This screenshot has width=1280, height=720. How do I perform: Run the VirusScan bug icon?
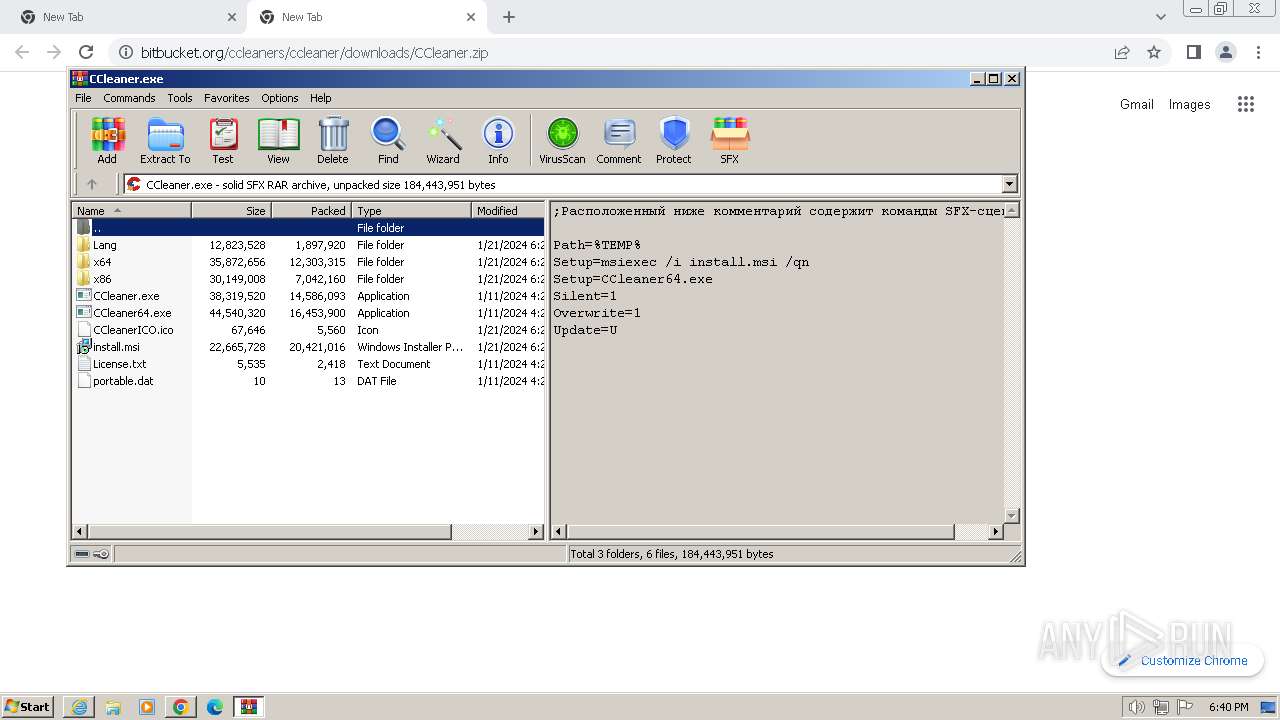(562, 141)
